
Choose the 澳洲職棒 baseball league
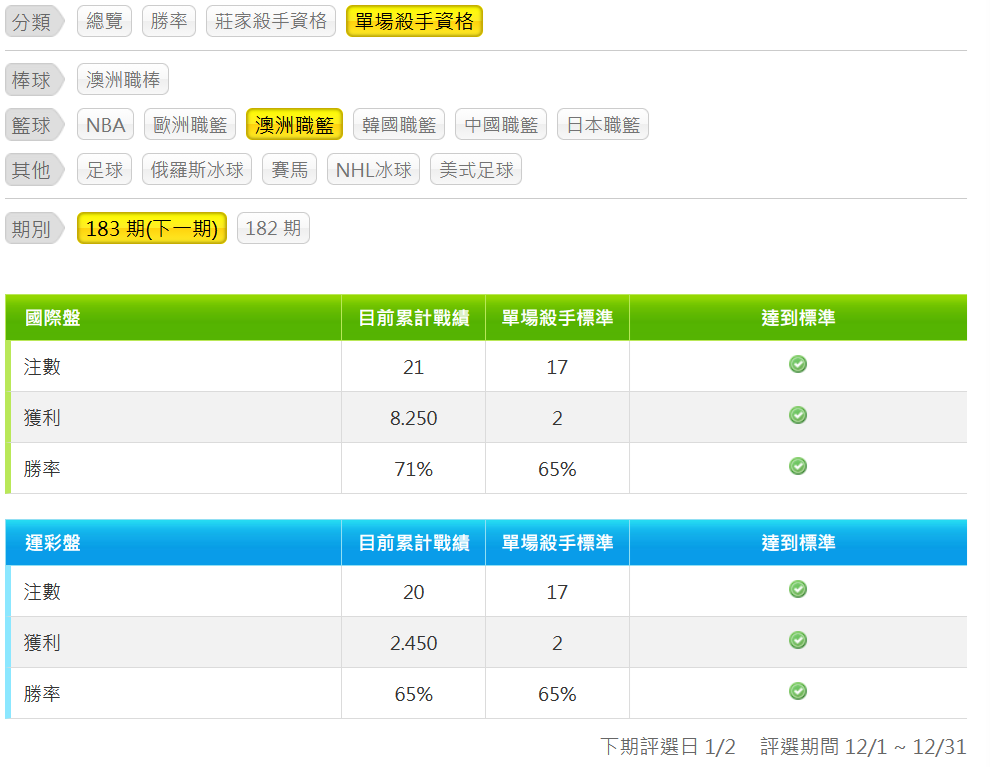click(123, 80)
